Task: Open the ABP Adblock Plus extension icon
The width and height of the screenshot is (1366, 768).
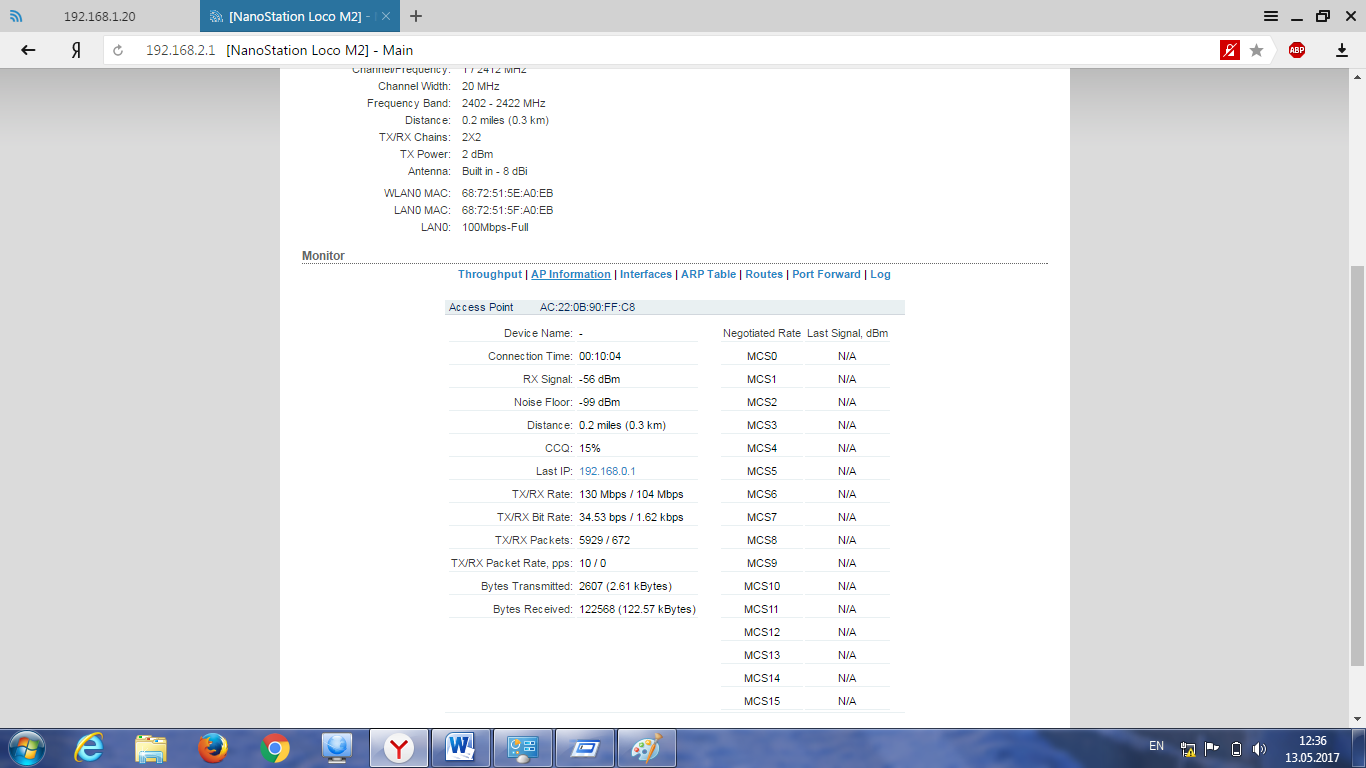Action: (1297, 50)
